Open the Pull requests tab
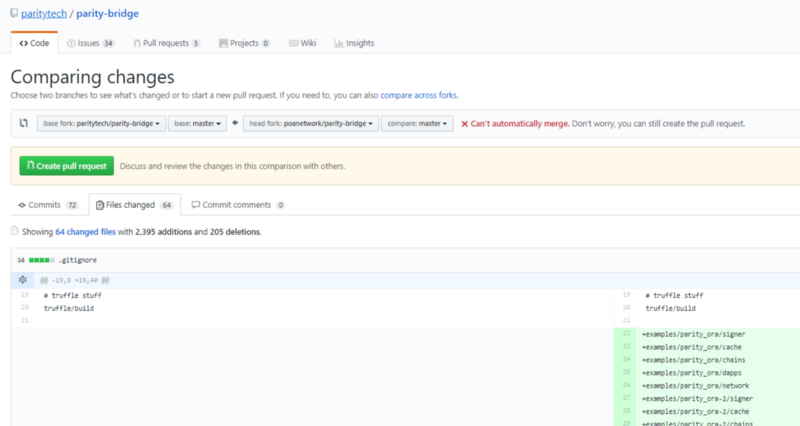The height and width of the screenshot is (426, 800). pyautogui.click(x=167, y=43)
